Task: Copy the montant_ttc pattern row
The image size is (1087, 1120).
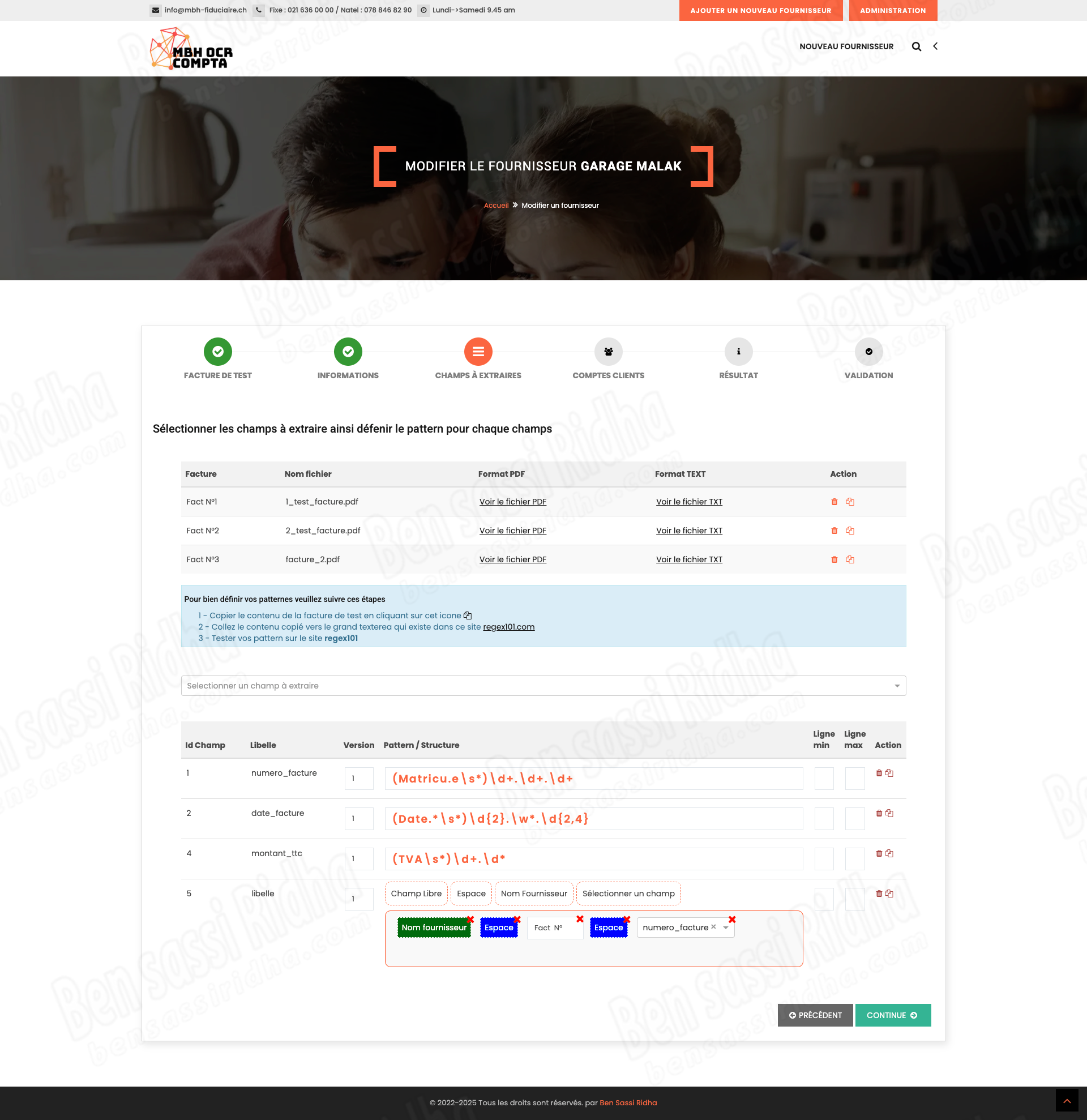Action: click(889, 854)
